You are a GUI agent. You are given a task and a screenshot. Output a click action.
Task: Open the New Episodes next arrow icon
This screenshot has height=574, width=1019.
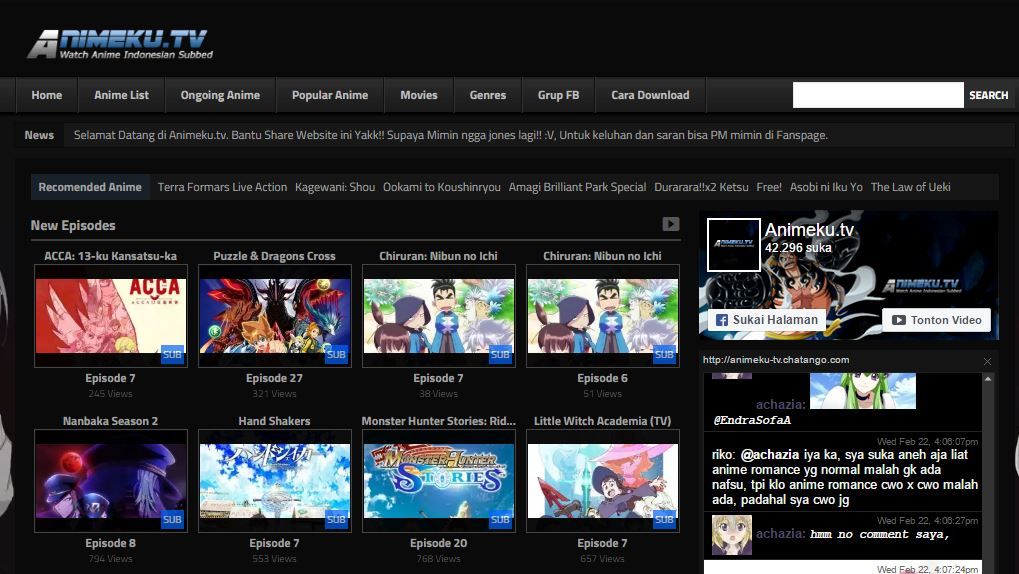coord(671,224)
